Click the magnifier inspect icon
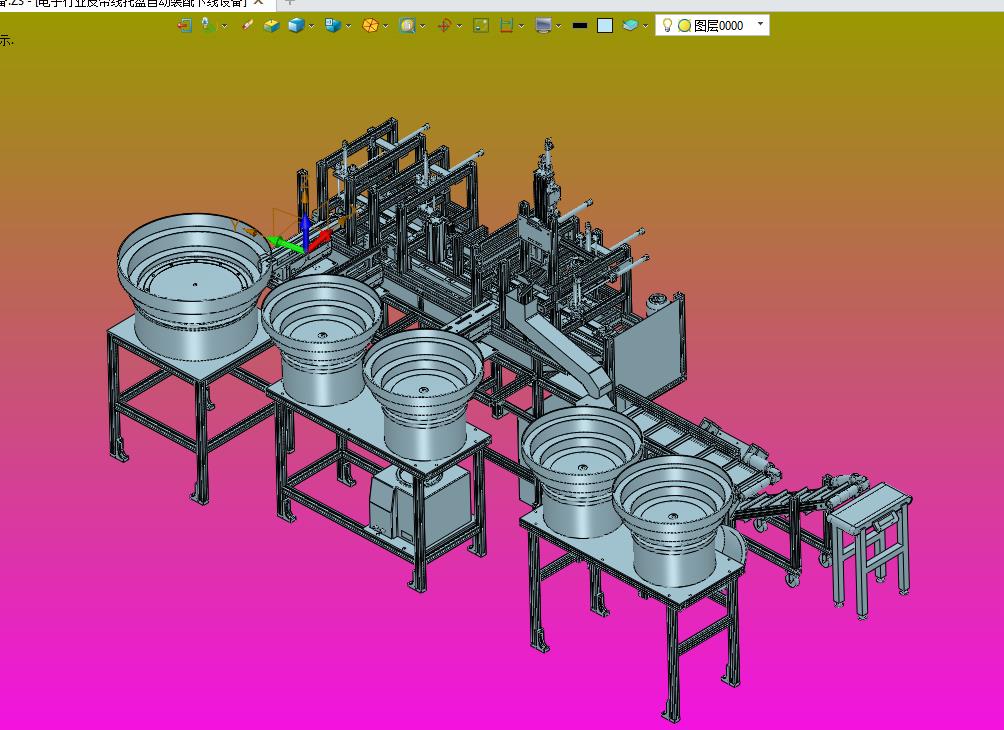Image resolution: width=1004 pixels, height=730 pixels. point(407,26)
